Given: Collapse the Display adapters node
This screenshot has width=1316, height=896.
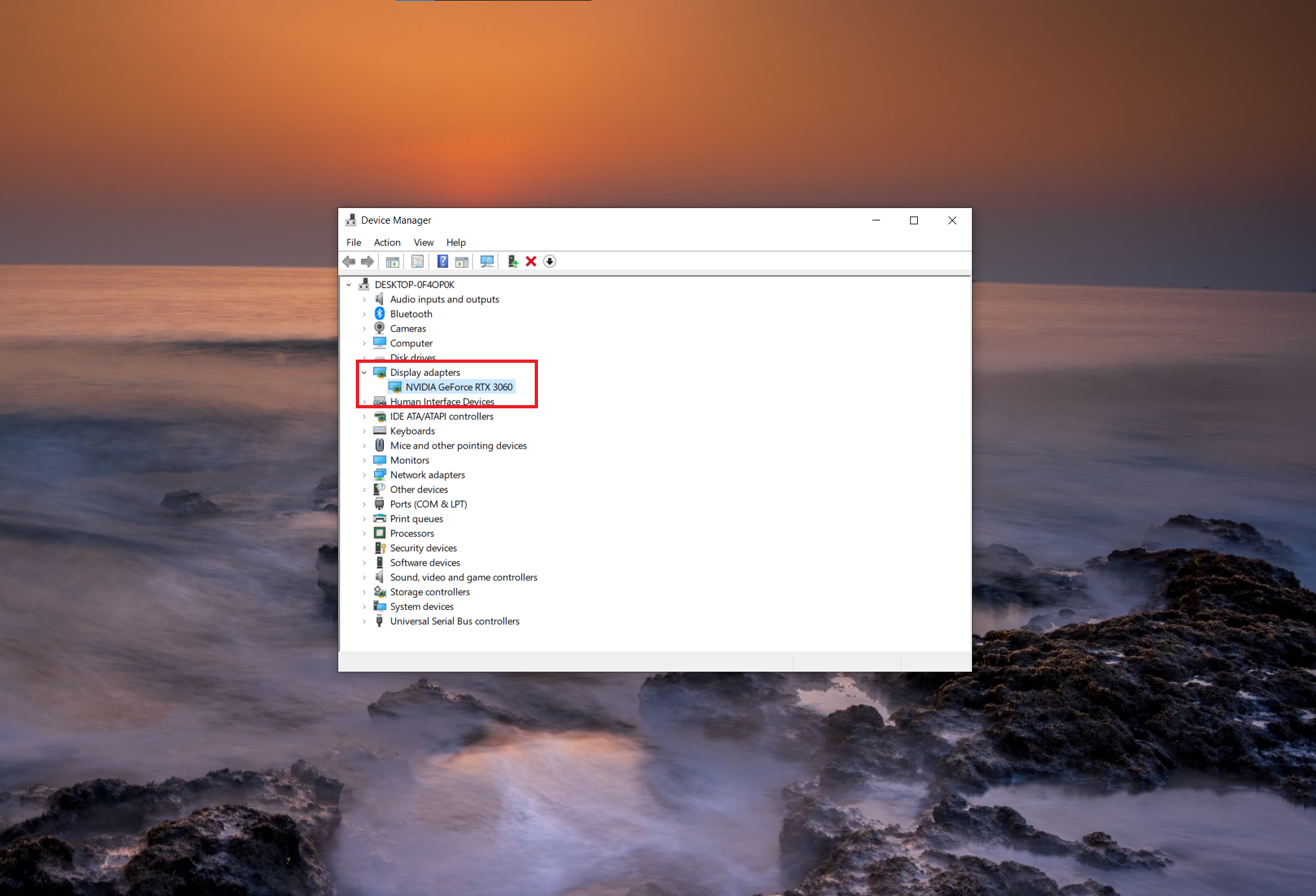Looking at the screenshot, I should pos(364,373).
